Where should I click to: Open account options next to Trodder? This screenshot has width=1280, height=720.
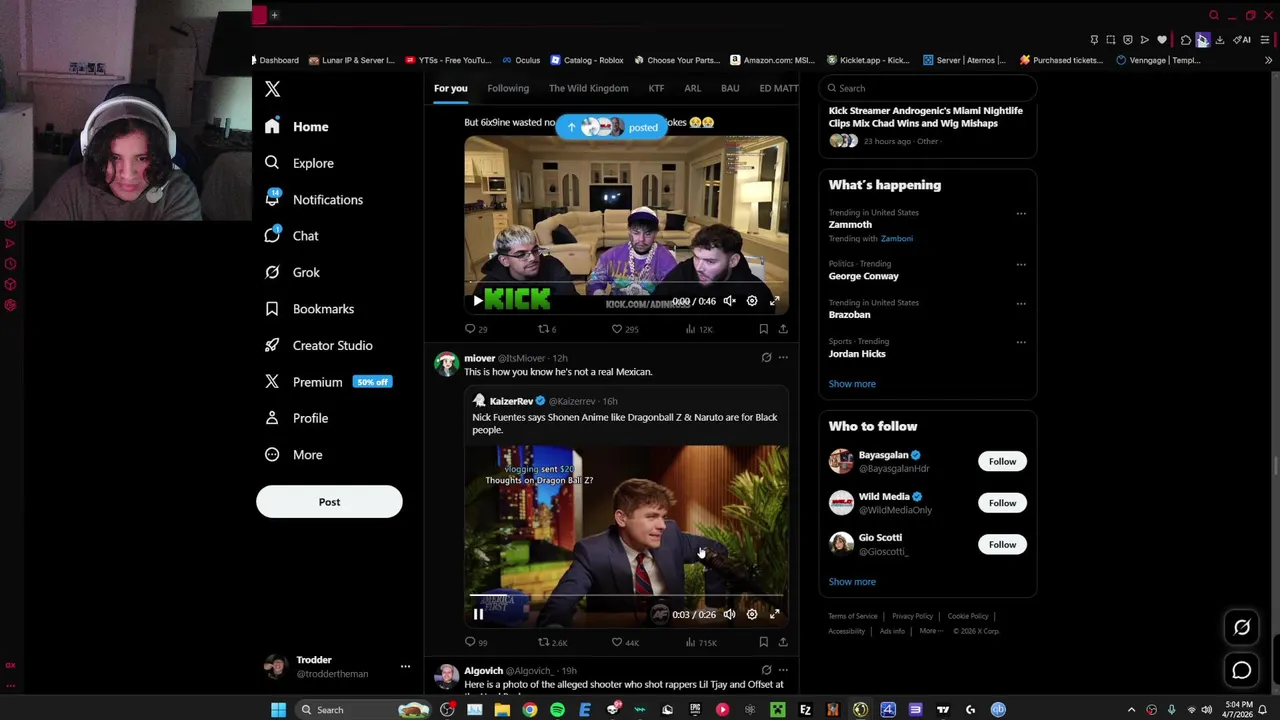point(405,666)
